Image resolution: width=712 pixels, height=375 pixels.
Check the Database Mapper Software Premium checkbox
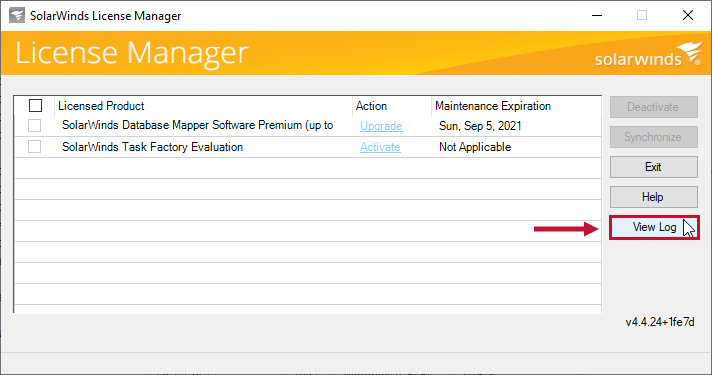(35, 125)
